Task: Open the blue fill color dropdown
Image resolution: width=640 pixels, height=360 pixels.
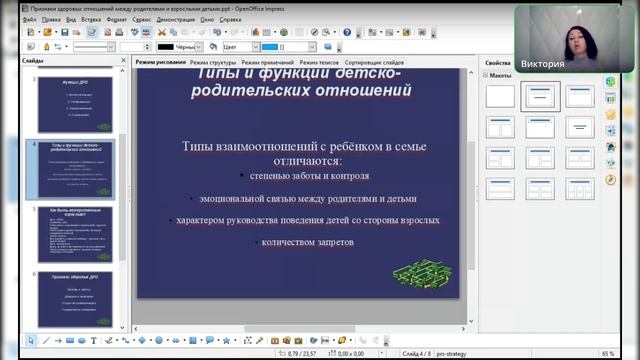Action: coord(312,47)
